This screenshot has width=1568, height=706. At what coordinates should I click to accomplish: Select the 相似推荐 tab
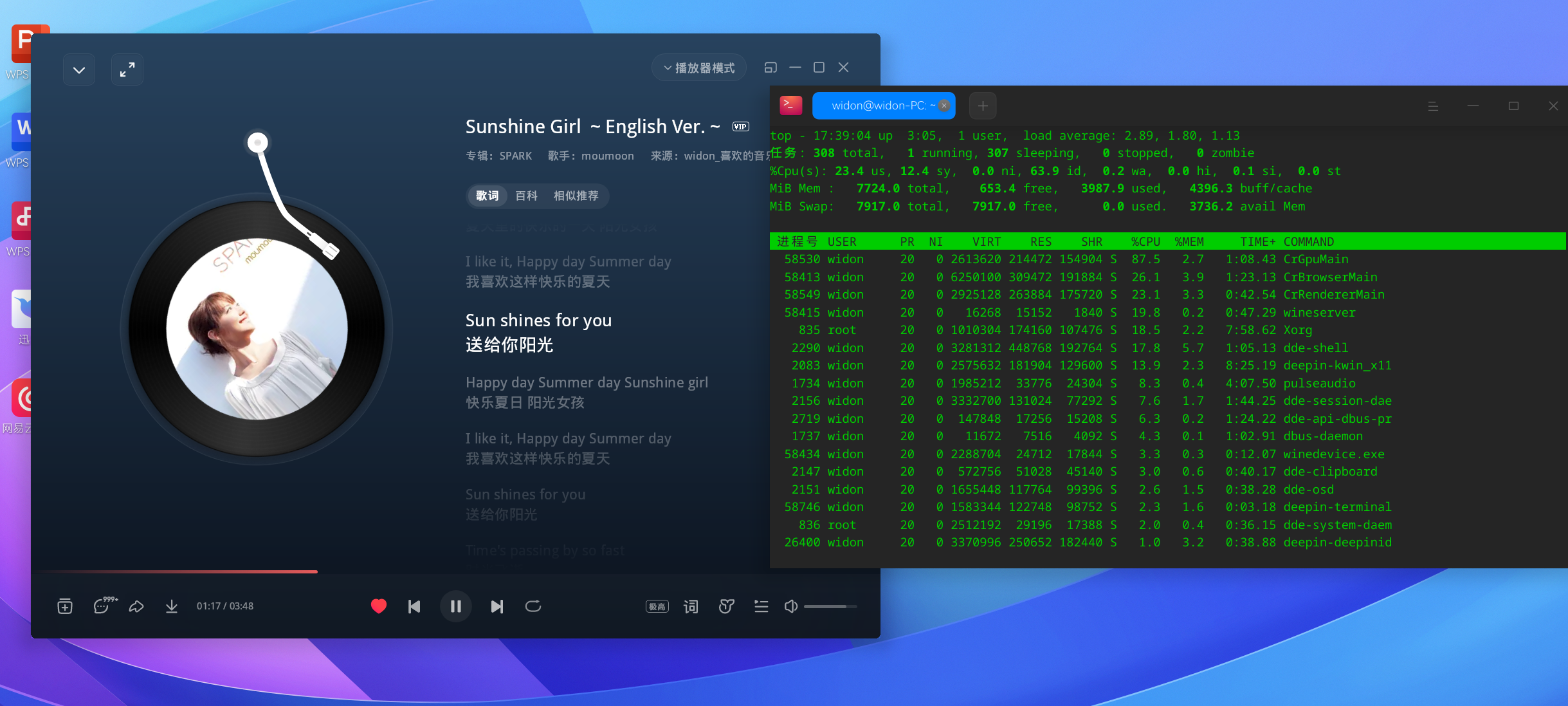[x=576, y=196]
